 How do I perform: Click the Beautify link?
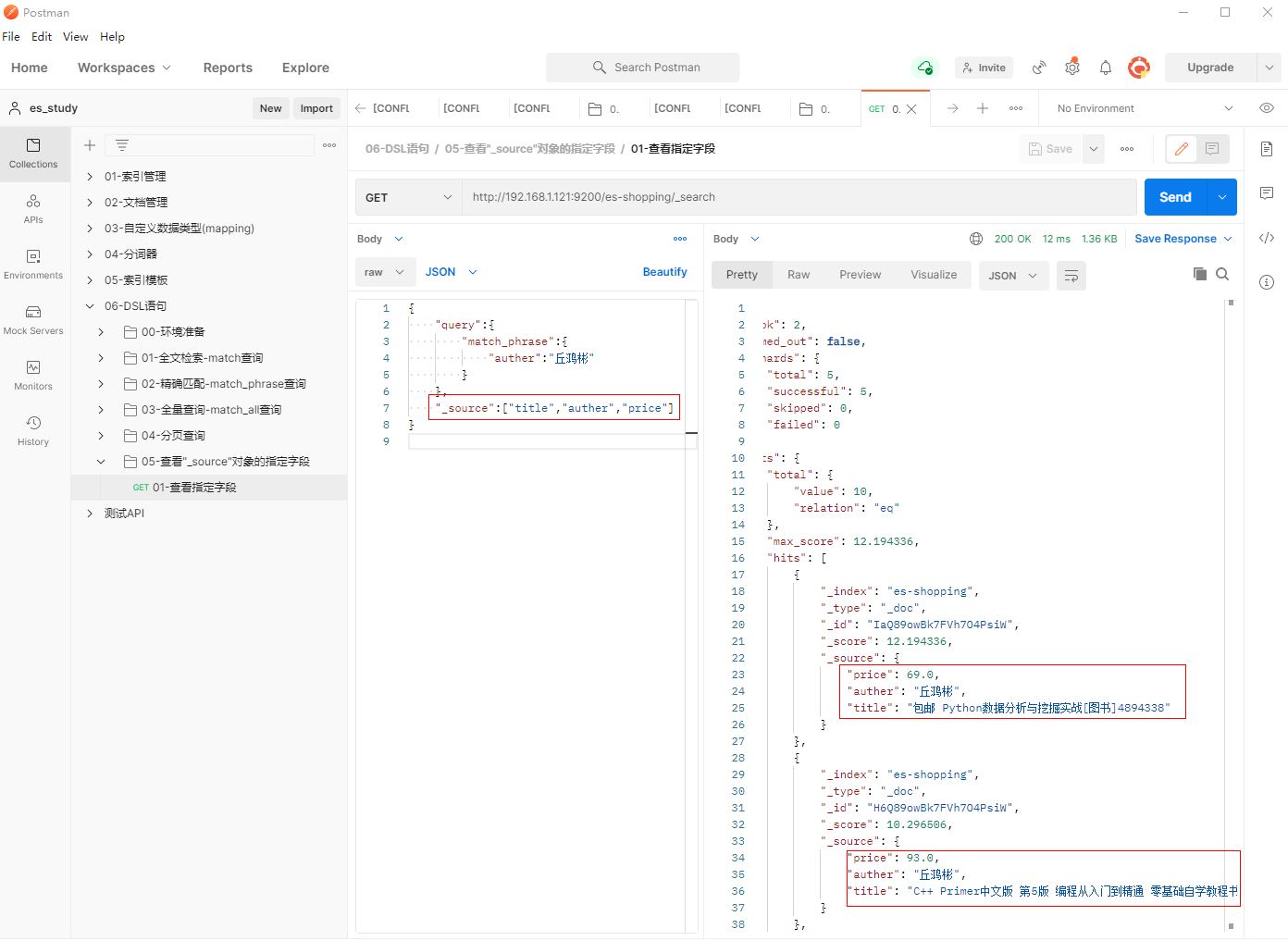pyautogui.click(x=664, y=272)
